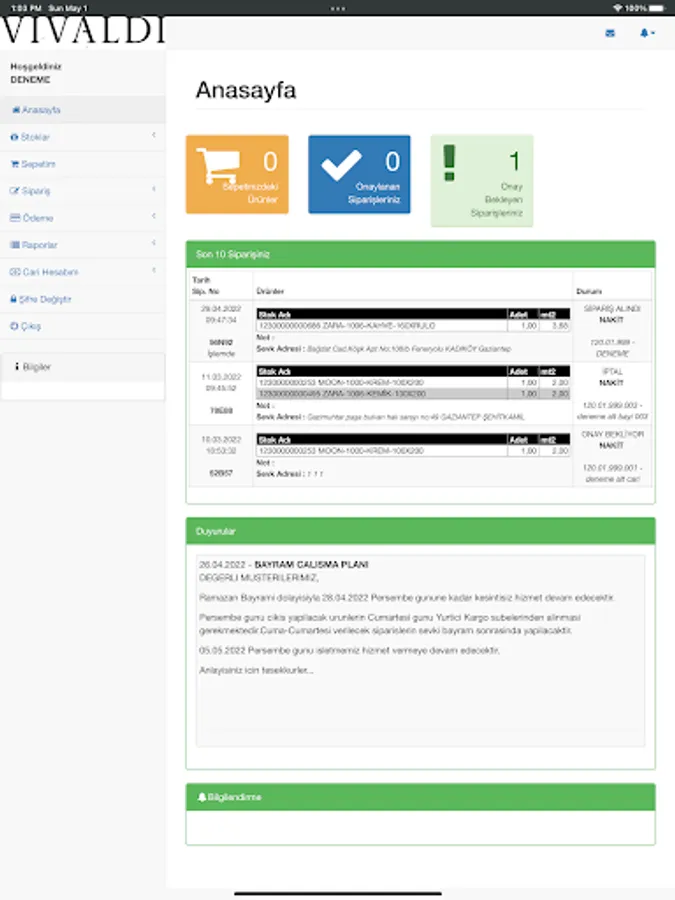Open Sepetim in the sidebar
Screen dimensions: 675x900
click(x=83, y=164)
